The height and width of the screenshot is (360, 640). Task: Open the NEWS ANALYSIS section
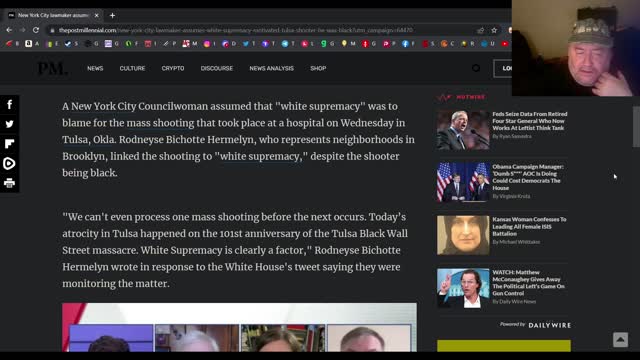coord(271,68)
